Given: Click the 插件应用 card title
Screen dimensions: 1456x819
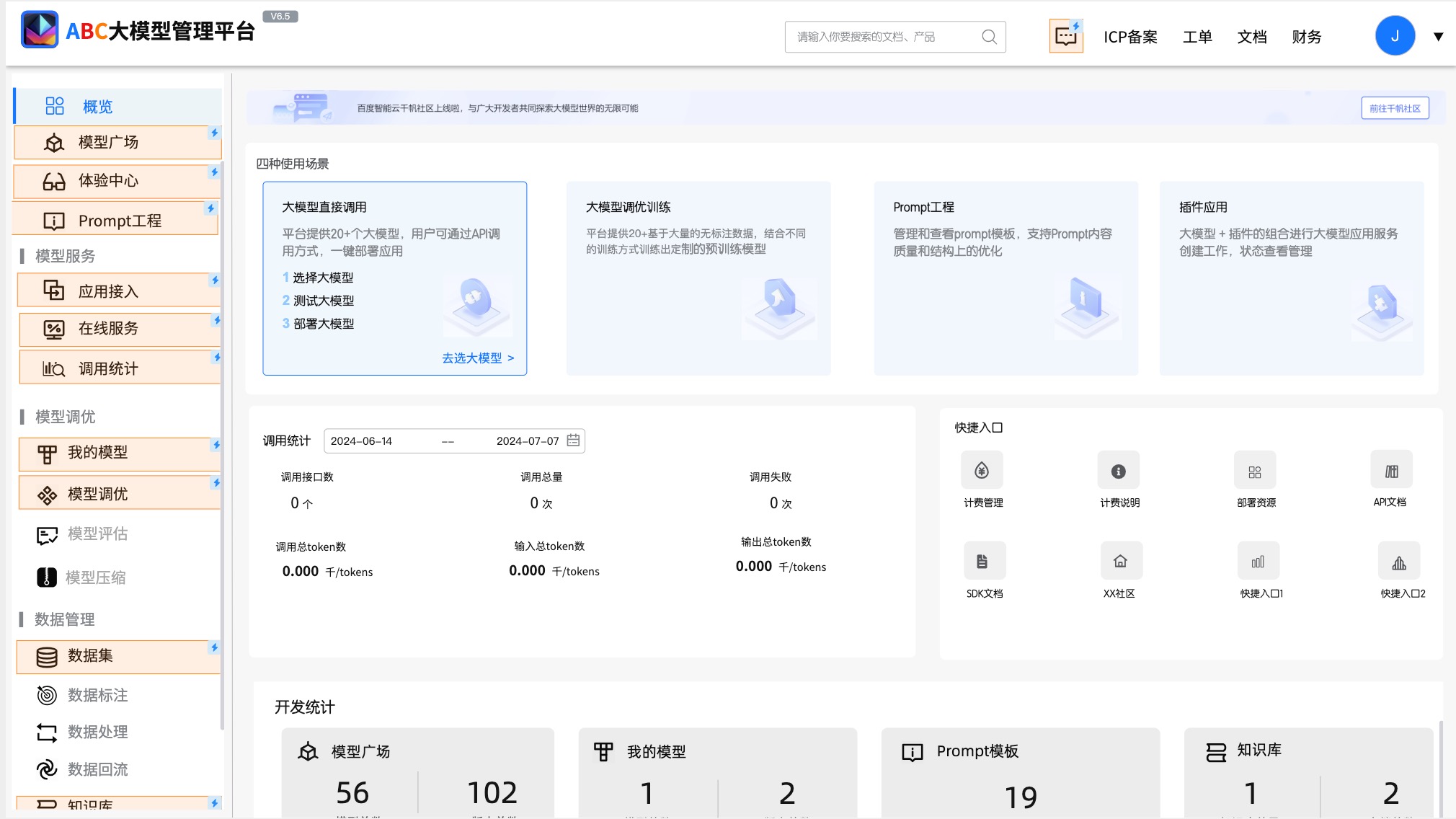Looking at the screenshot, I should coord(1203,207).
